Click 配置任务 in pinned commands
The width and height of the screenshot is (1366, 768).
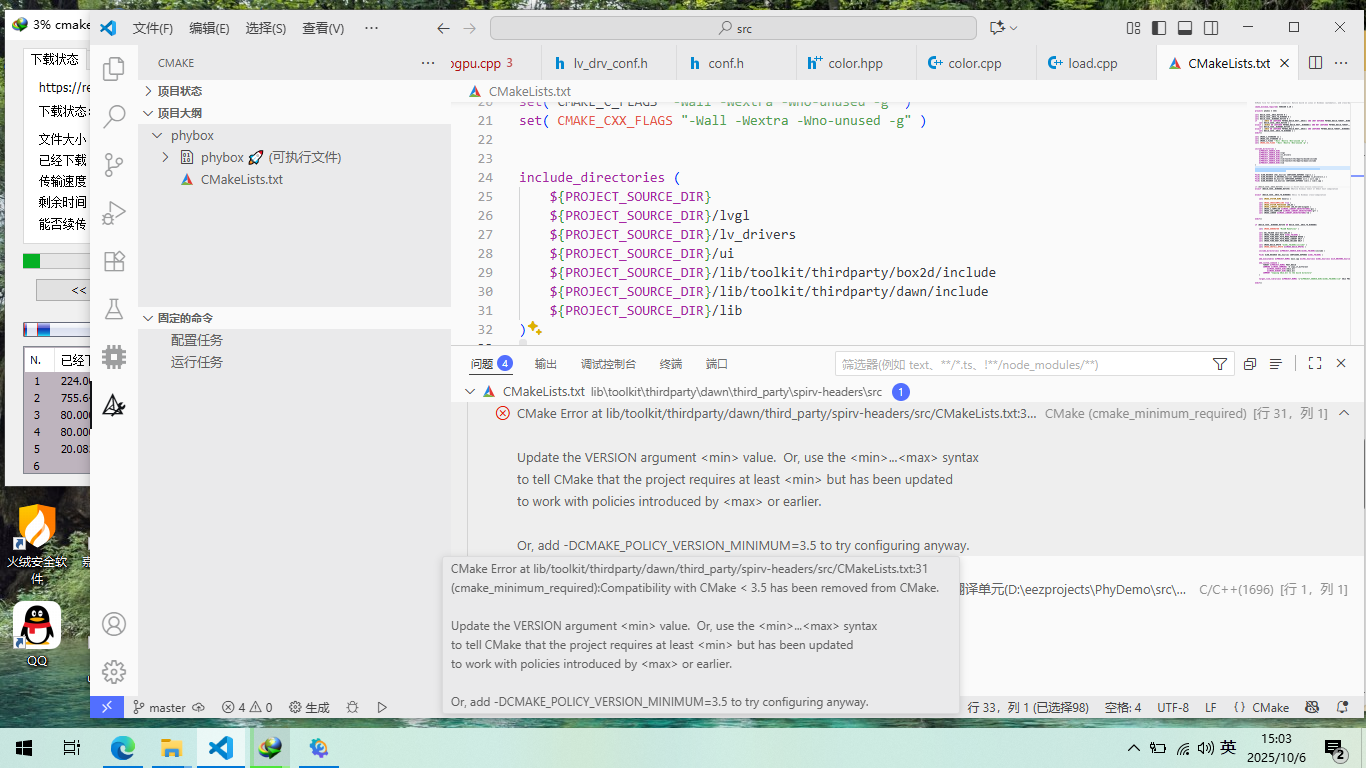[197, 340]
